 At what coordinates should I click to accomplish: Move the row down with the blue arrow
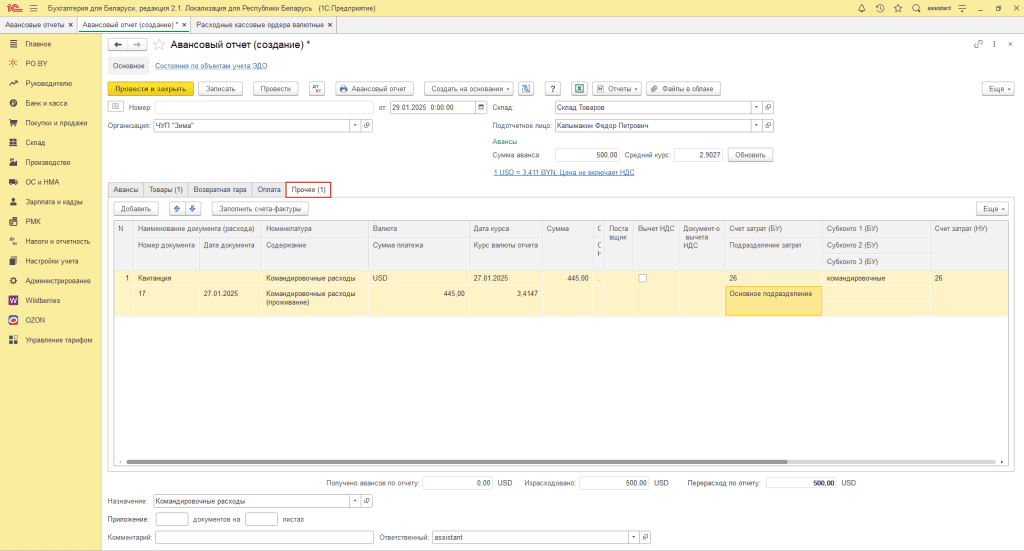[194, 209]
